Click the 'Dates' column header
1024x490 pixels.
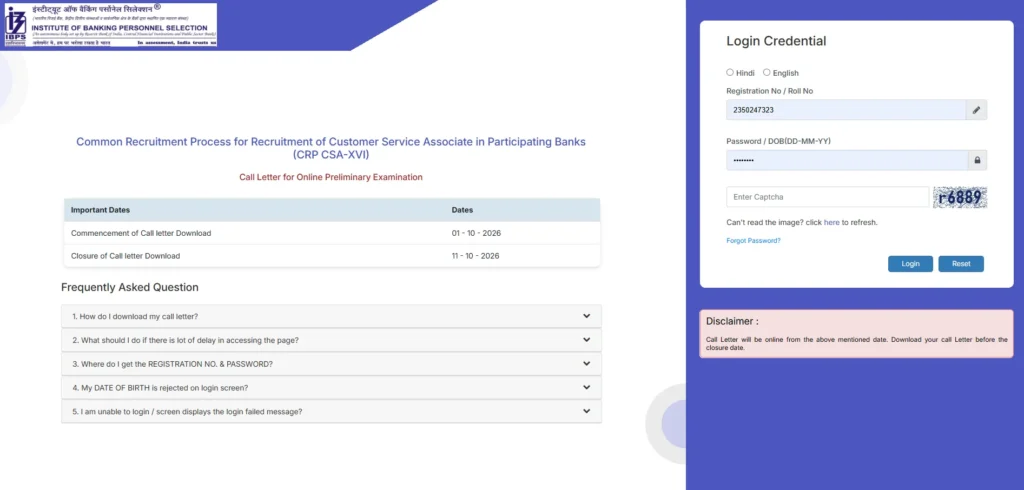click(462, 210)
